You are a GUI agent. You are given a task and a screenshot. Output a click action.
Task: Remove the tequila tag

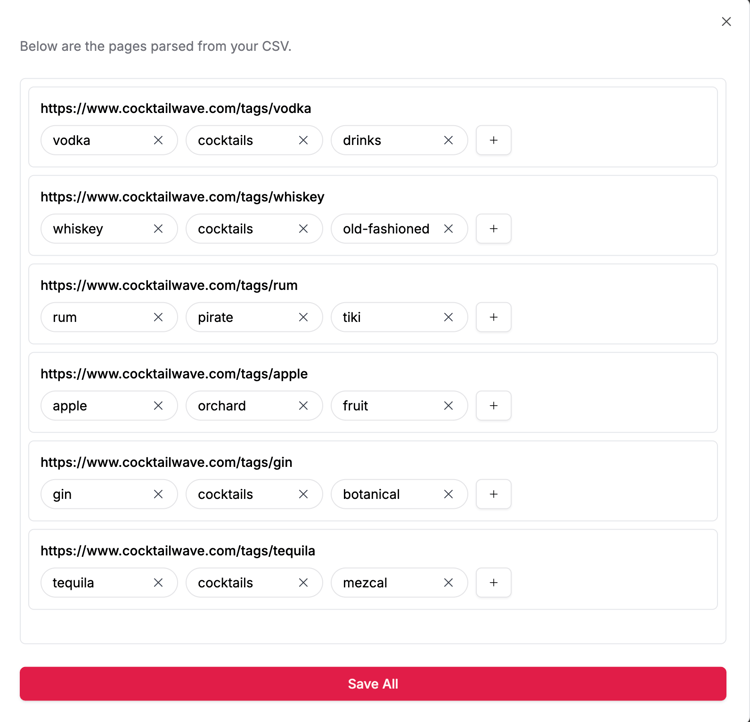pos(158,583)
